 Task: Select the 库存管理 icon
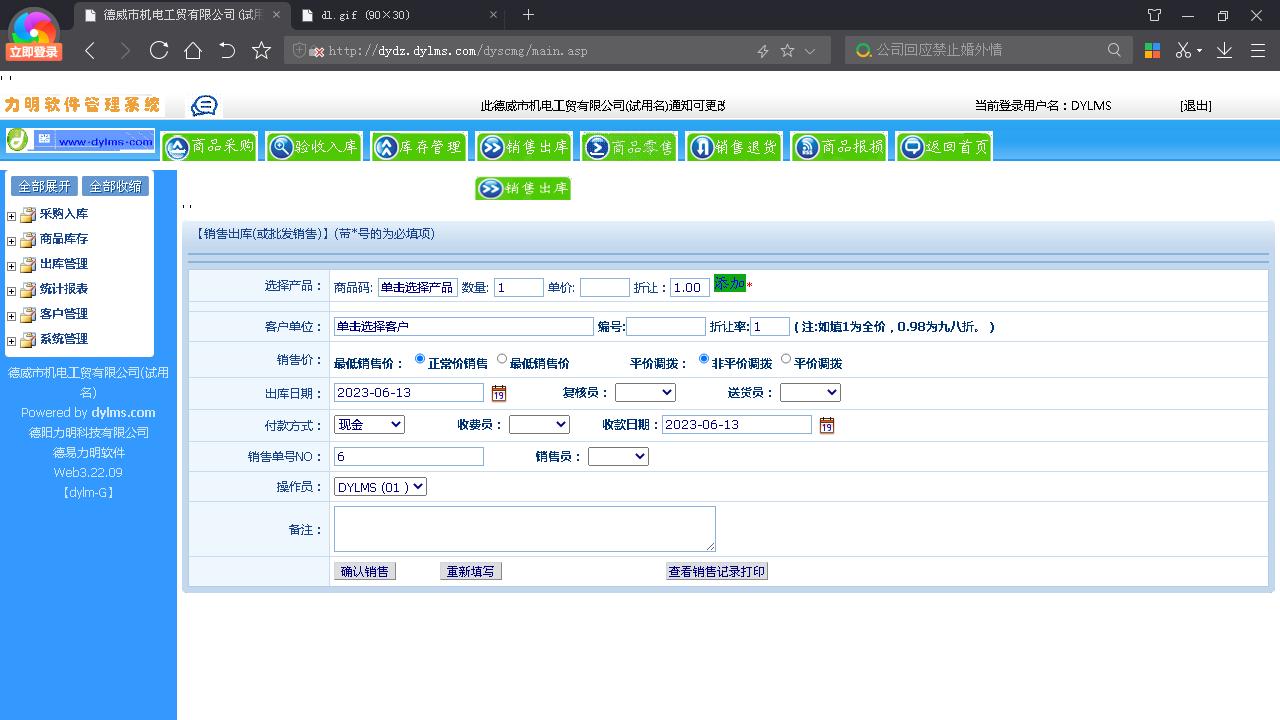point(419,145)
